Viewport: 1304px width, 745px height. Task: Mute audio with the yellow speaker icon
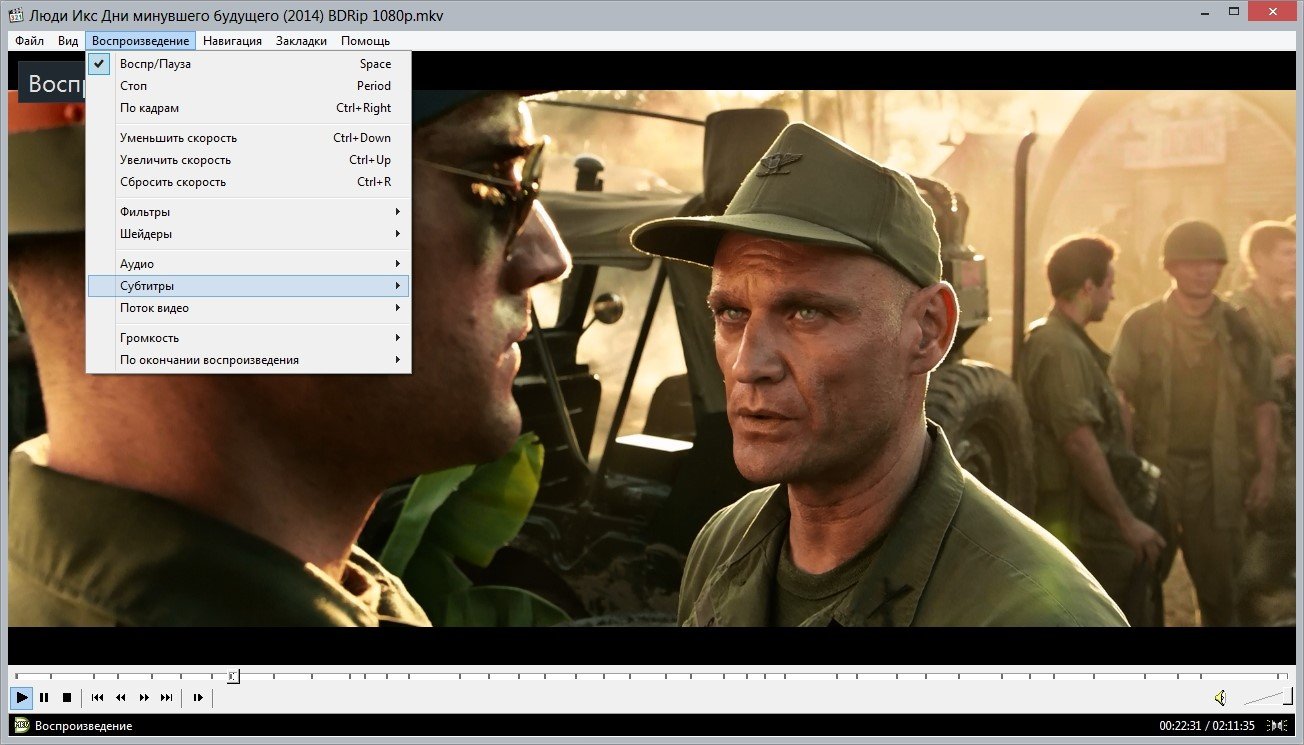pos(1220,697)
